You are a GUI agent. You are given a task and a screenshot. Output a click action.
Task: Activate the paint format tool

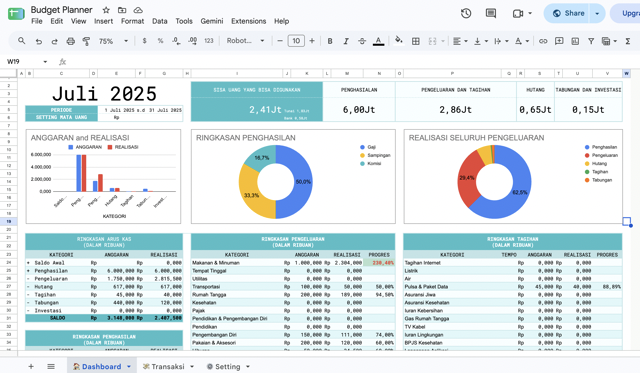87,41
